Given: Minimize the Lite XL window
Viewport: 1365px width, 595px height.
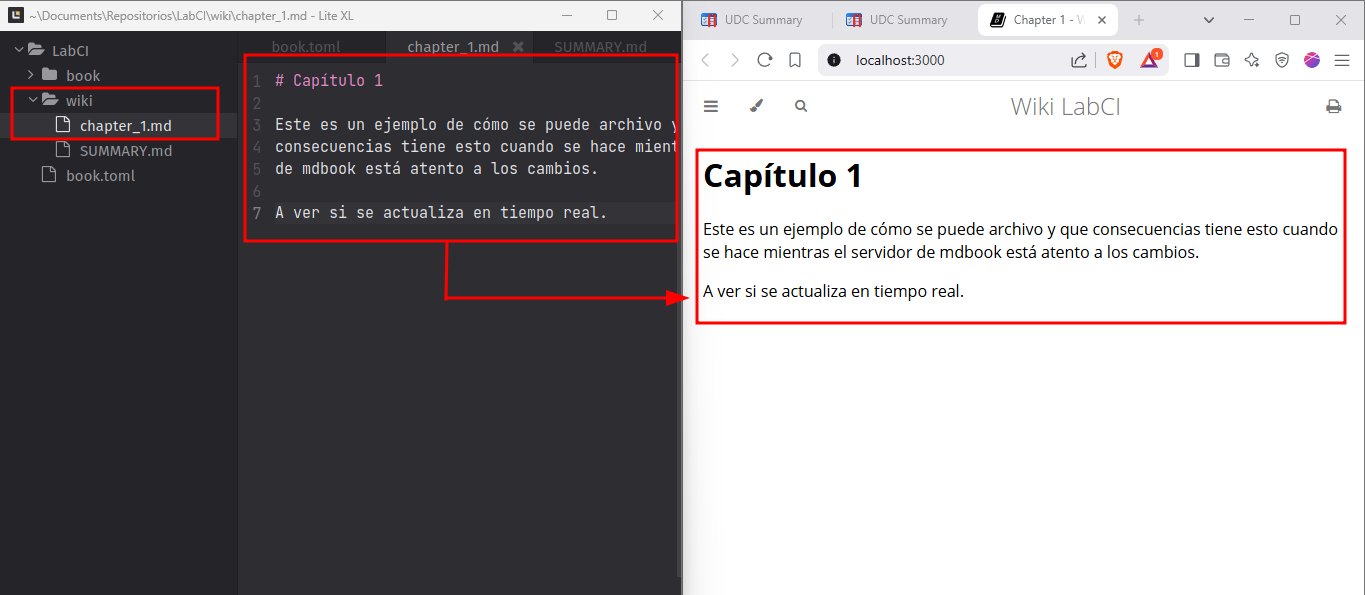Looking at the screenshot, I should (x=566, y=15).
